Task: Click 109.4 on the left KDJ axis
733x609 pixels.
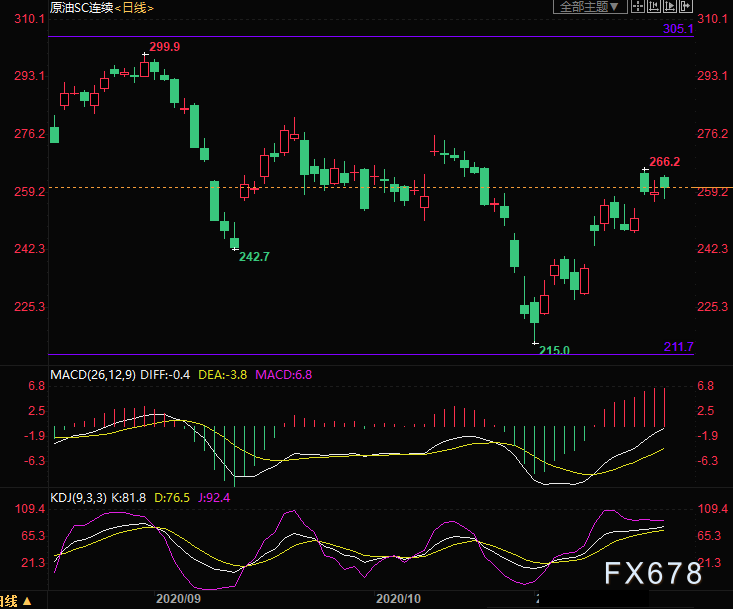Action: pos(30,509)
